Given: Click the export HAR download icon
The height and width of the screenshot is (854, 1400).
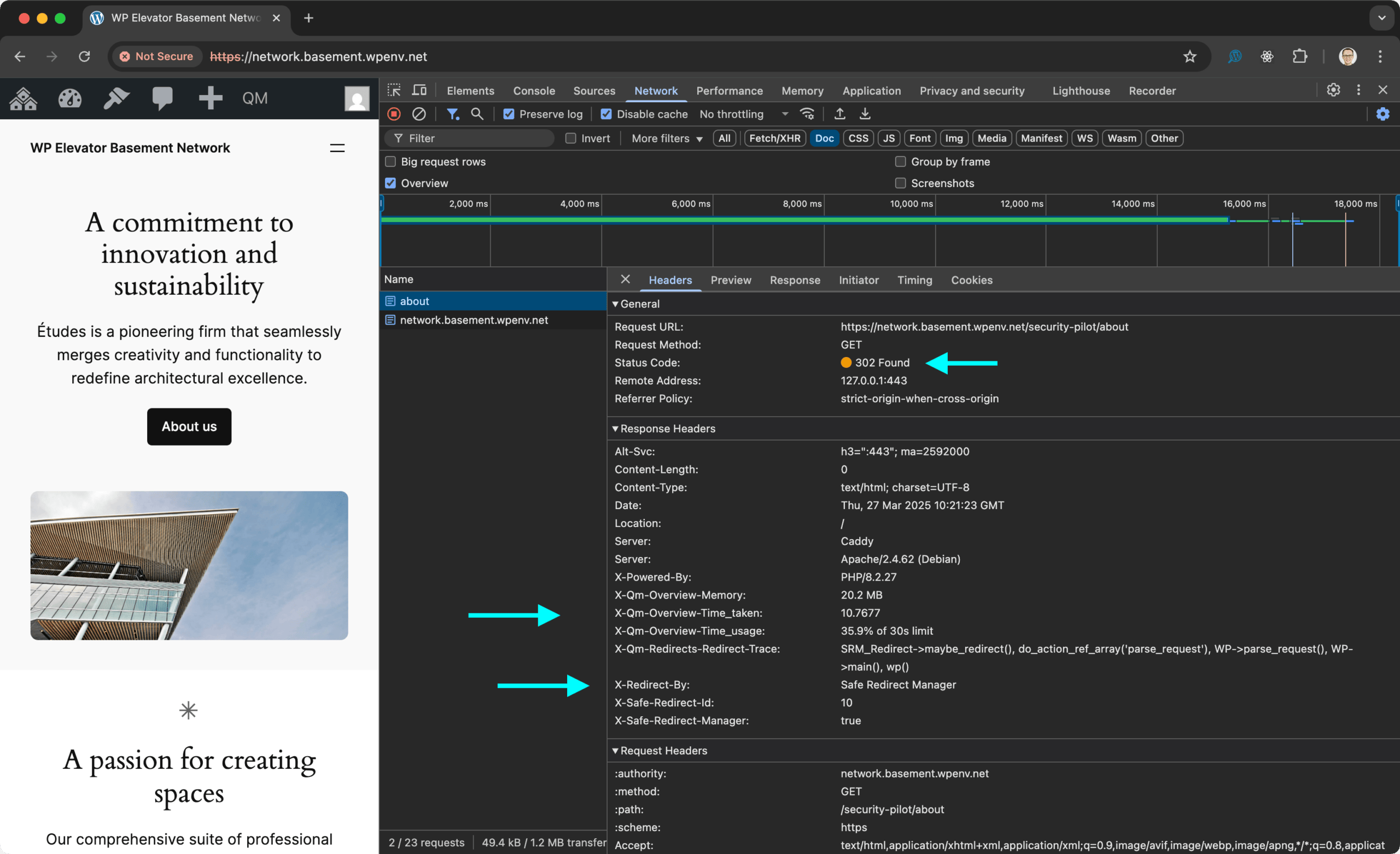Looking at the screenshot, I should pos(865,114).
